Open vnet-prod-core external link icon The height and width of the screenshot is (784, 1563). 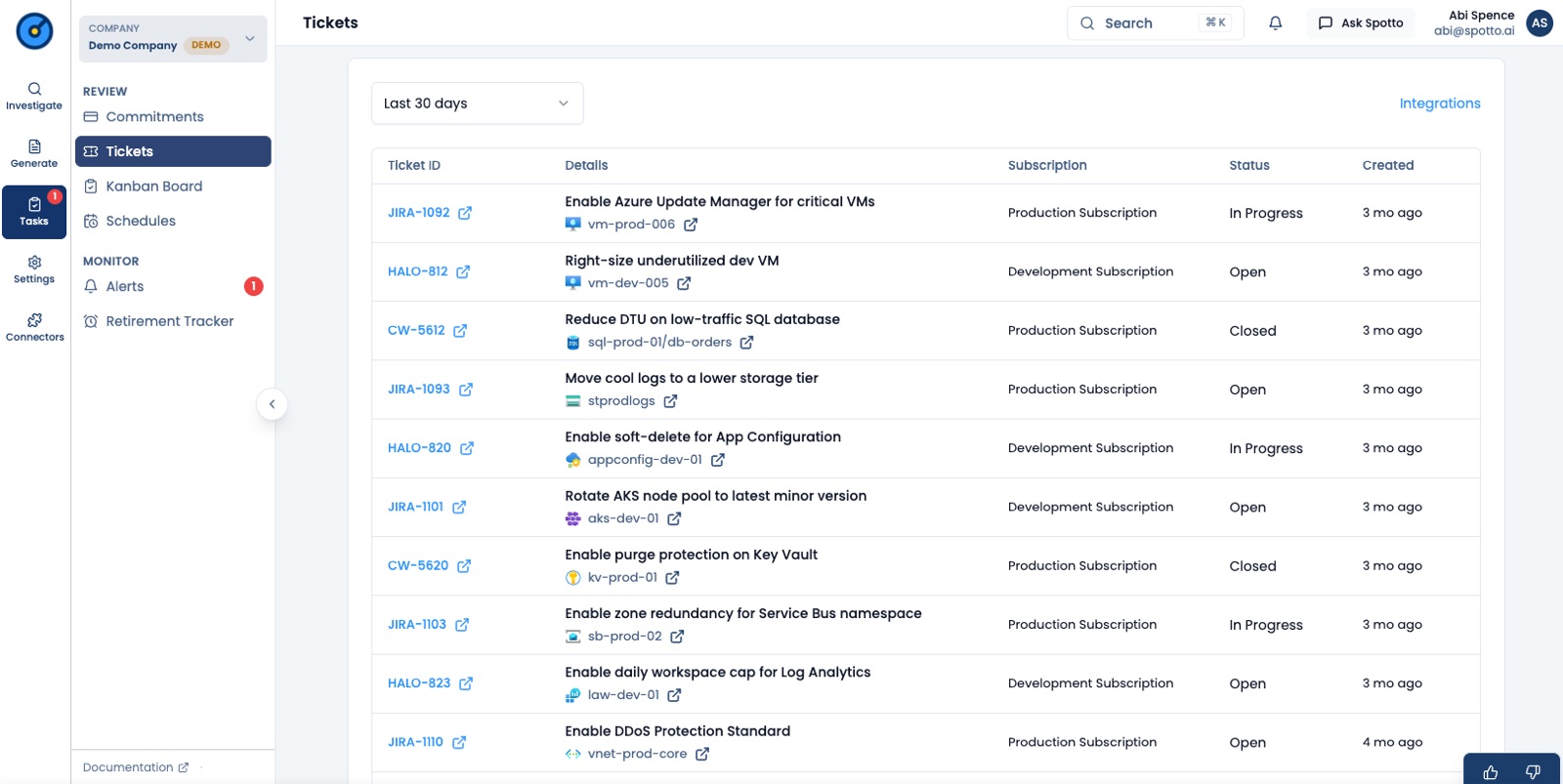coord(702,754)
